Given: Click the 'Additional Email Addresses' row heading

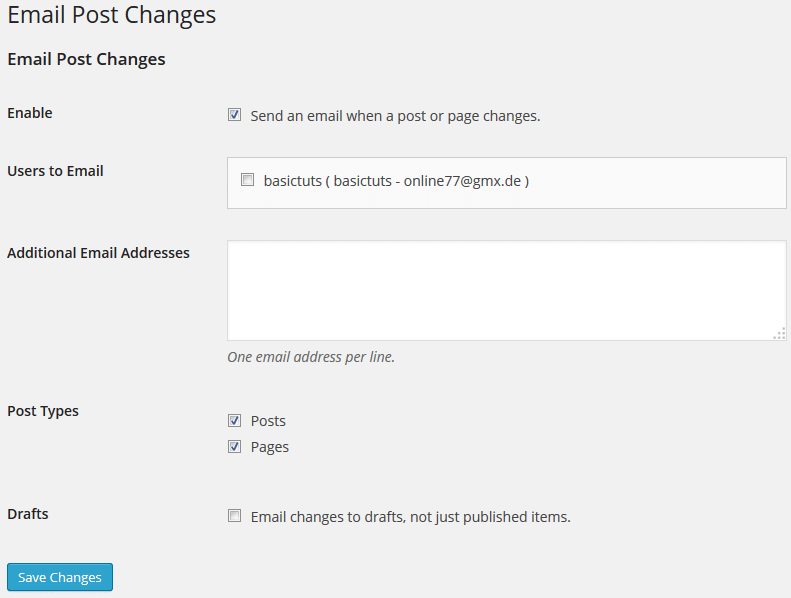Looking at the screenshot, I should [98, 253].
